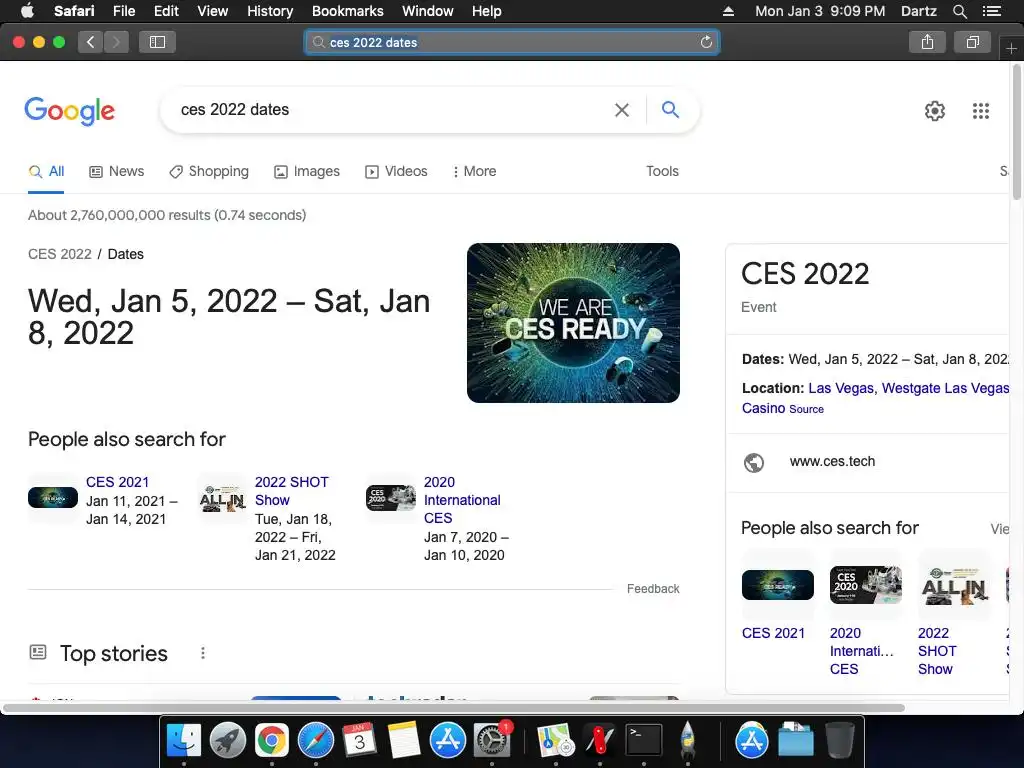The image size is (1024, 768).
Task: Clear the Google search box with X
Action: [x=622, y=110]
